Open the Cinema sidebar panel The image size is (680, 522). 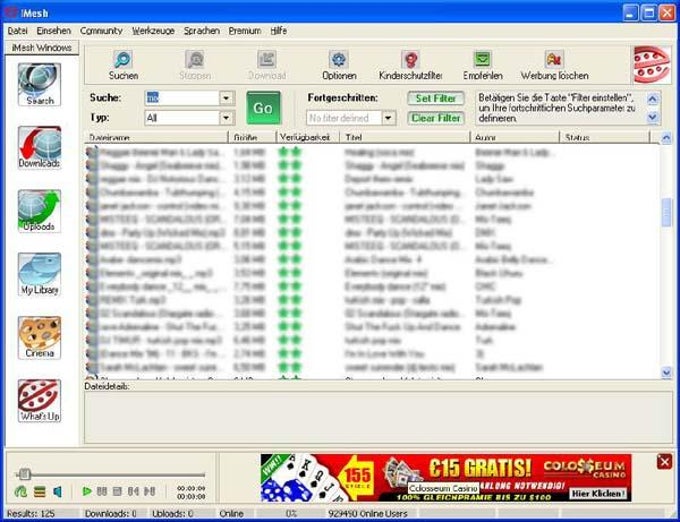tap(39, 337)
